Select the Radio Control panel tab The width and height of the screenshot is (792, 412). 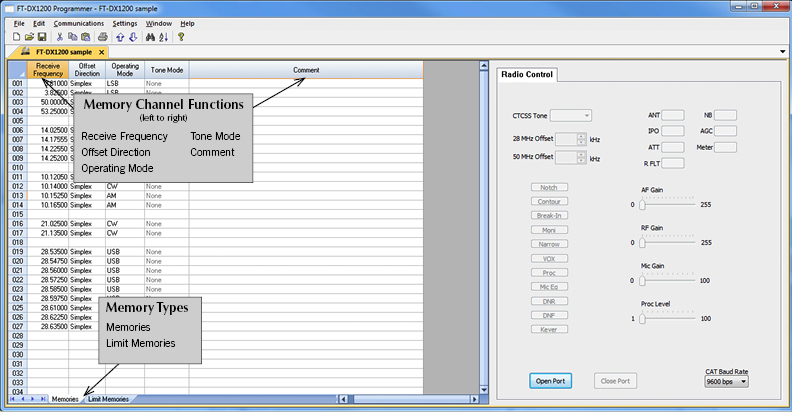[527, 74]
